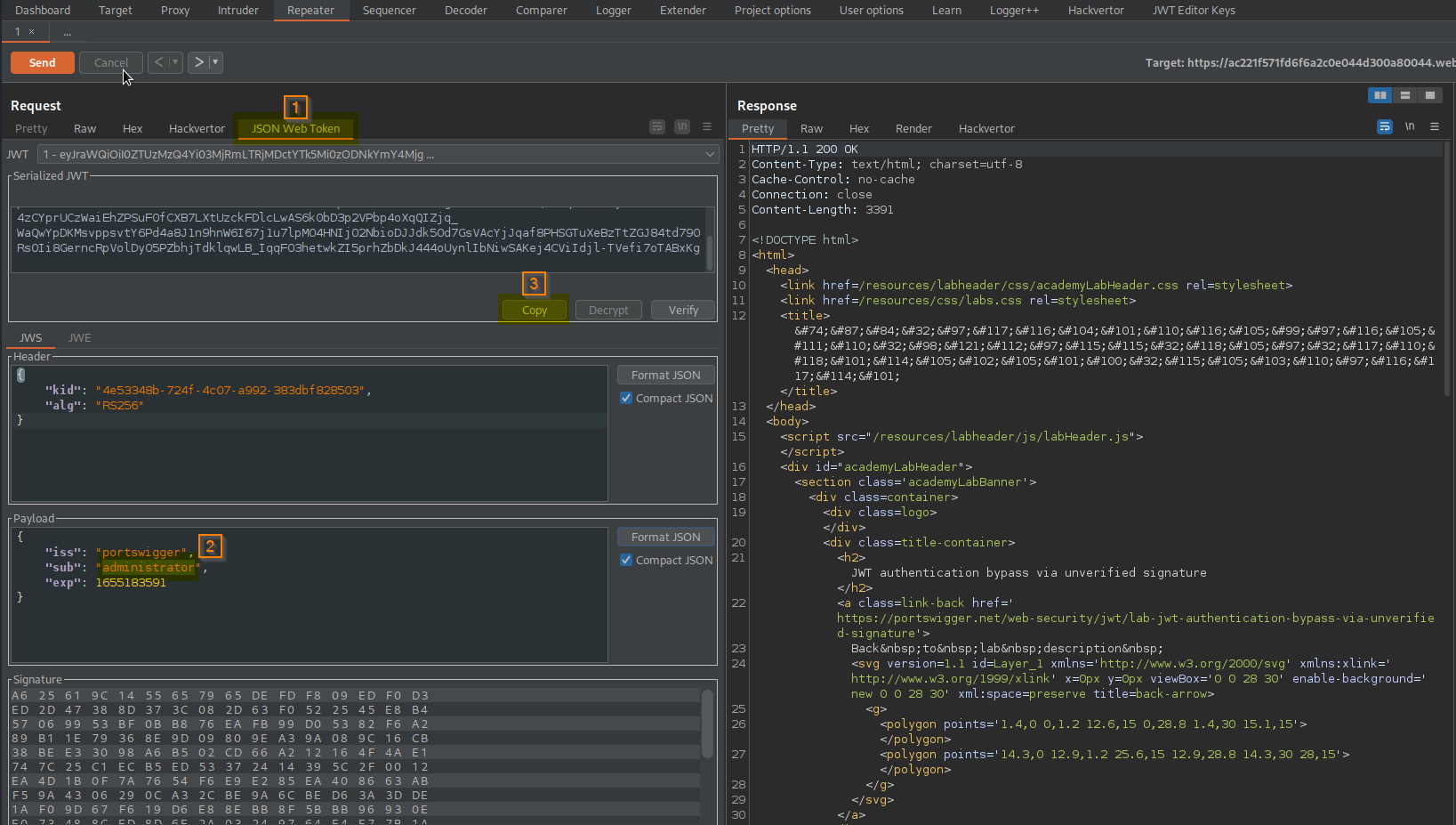Go forward to the next request in history
Screen dimensions: 1456x825
[199, 62]
